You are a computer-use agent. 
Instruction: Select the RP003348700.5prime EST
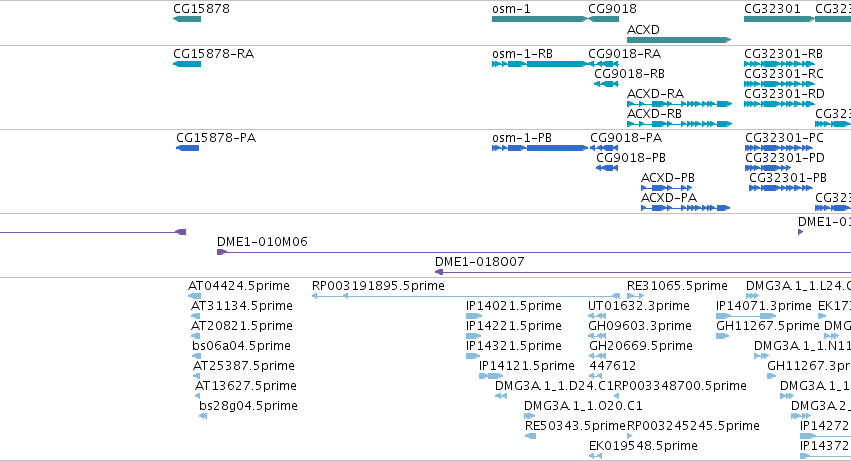coord(617,396)
